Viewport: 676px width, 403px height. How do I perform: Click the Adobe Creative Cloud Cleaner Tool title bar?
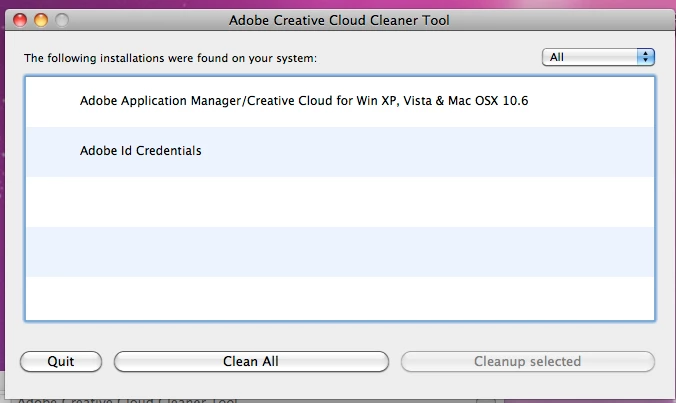(x=339, y=20)
